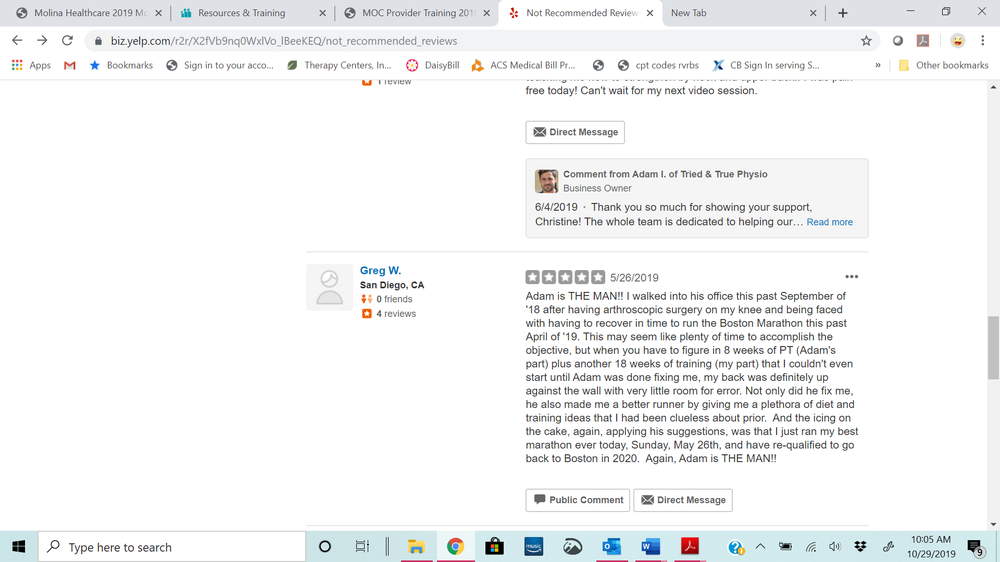Click the Windows search box

pos(172,547)
